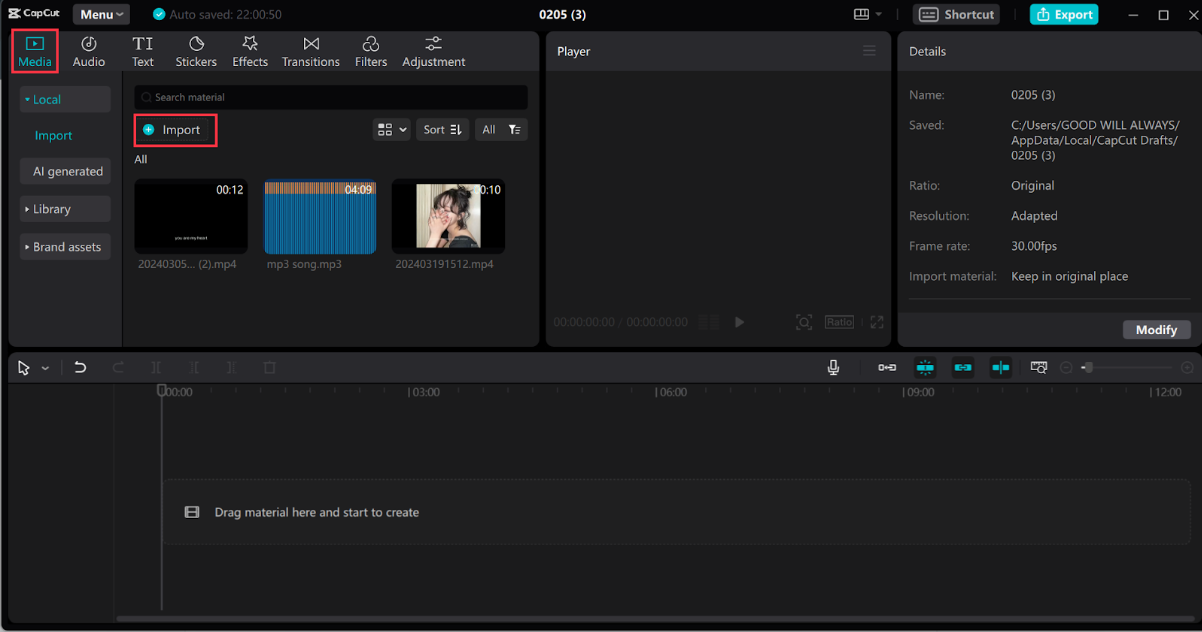Toggle fullscreen preview in Player
1202x632 pixels.
tap(877, 322)
